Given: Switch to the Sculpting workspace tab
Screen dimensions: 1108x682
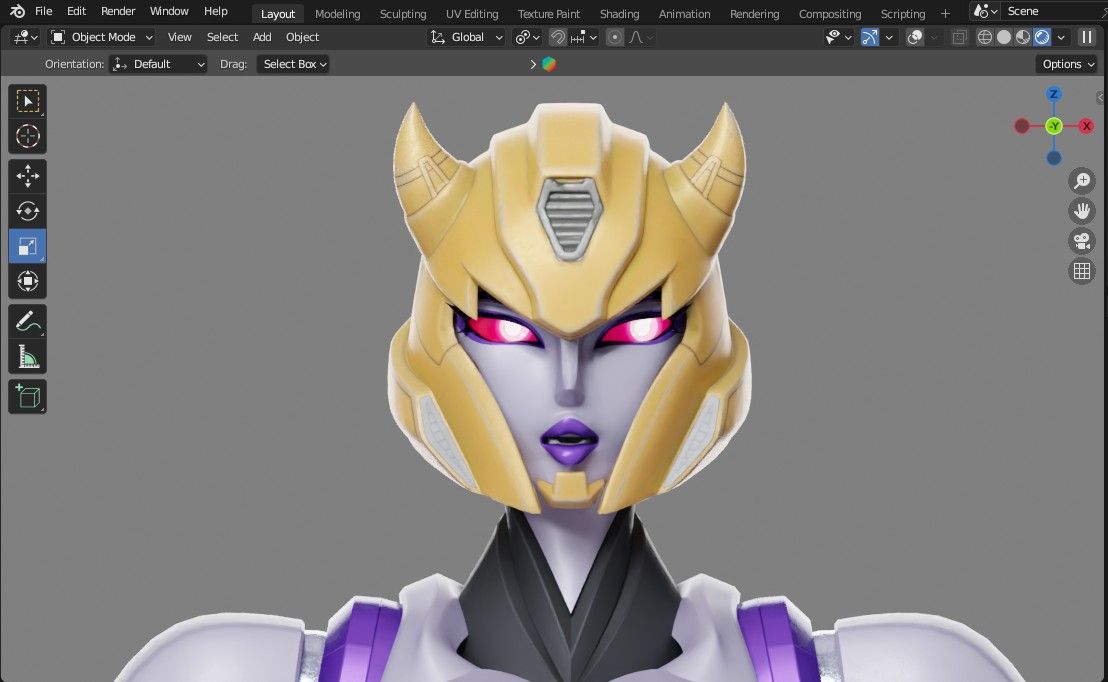Looking at the screenshot, I should (403, 14).
